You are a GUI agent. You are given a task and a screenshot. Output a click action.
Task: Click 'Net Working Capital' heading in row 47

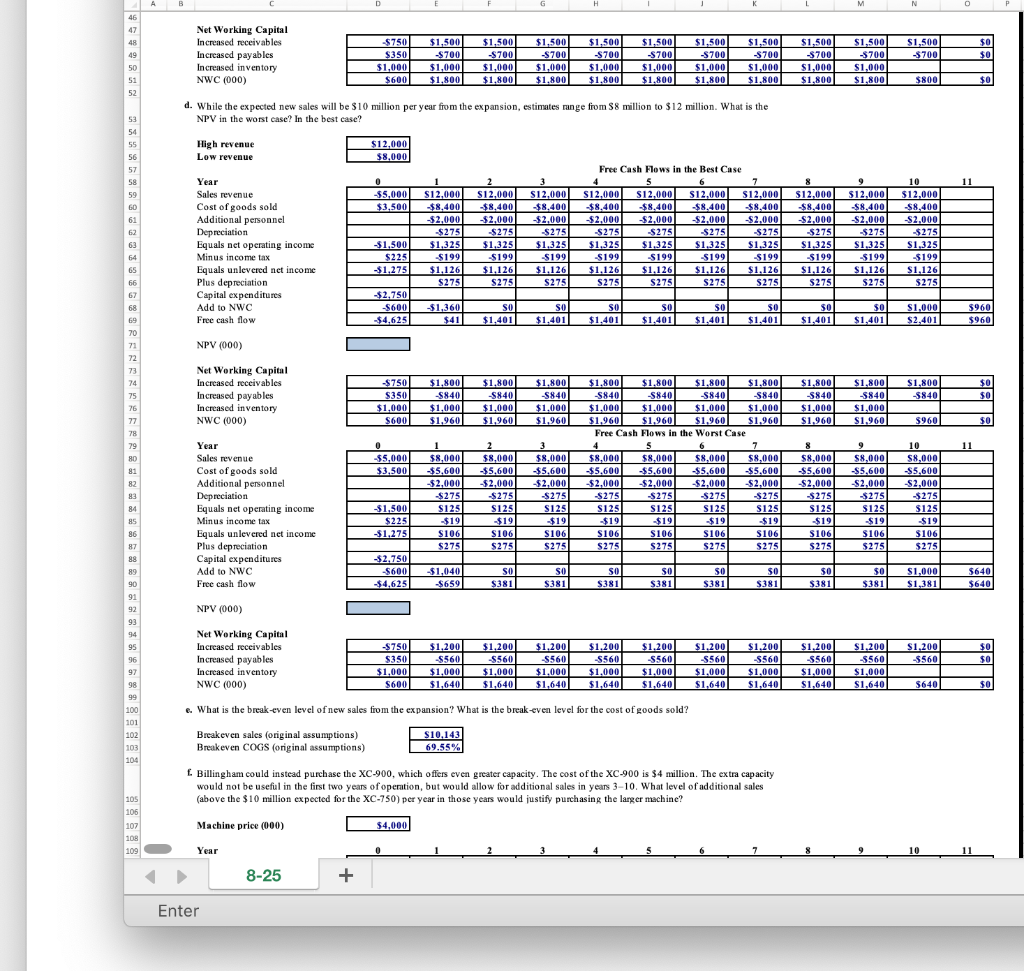pyautogui.click(x=242, y=30)
